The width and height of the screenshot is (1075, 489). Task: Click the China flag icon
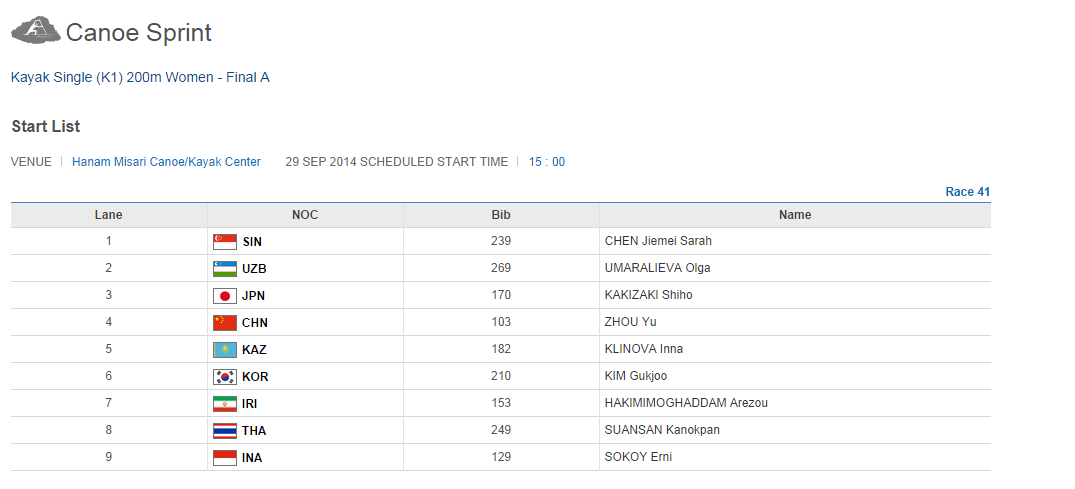[224, 323]
